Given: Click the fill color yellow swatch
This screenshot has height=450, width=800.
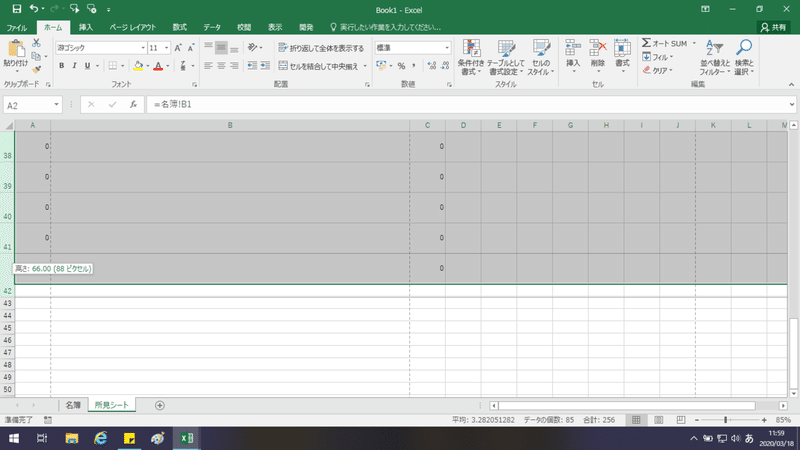Looking at the screenshot, I should 138,66.
